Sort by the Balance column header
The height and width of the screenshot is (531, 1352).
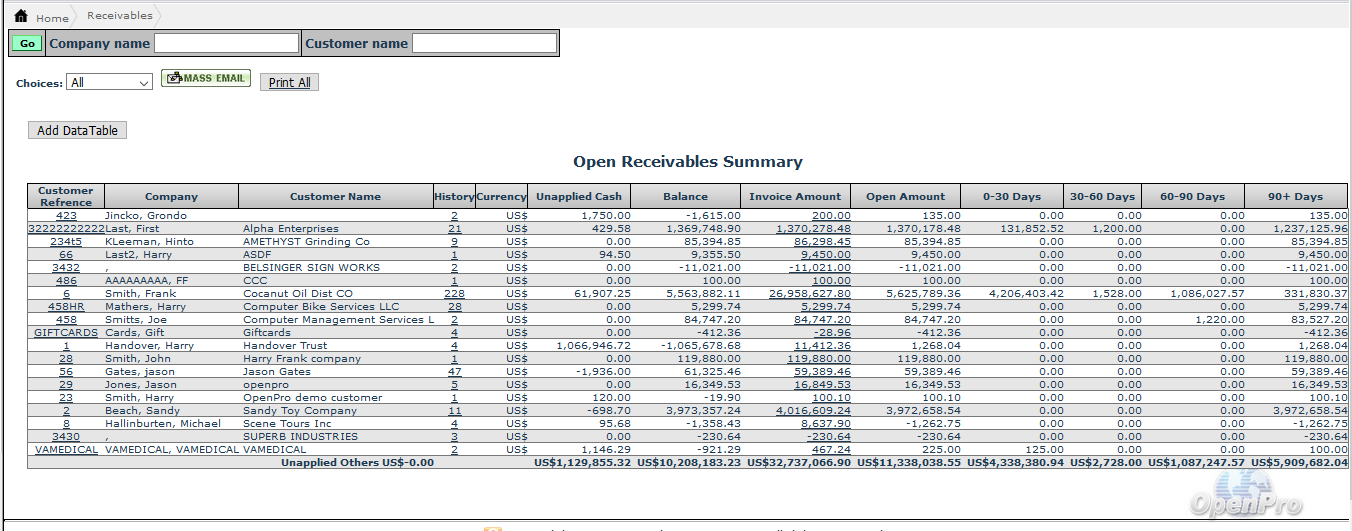point(685,197)
